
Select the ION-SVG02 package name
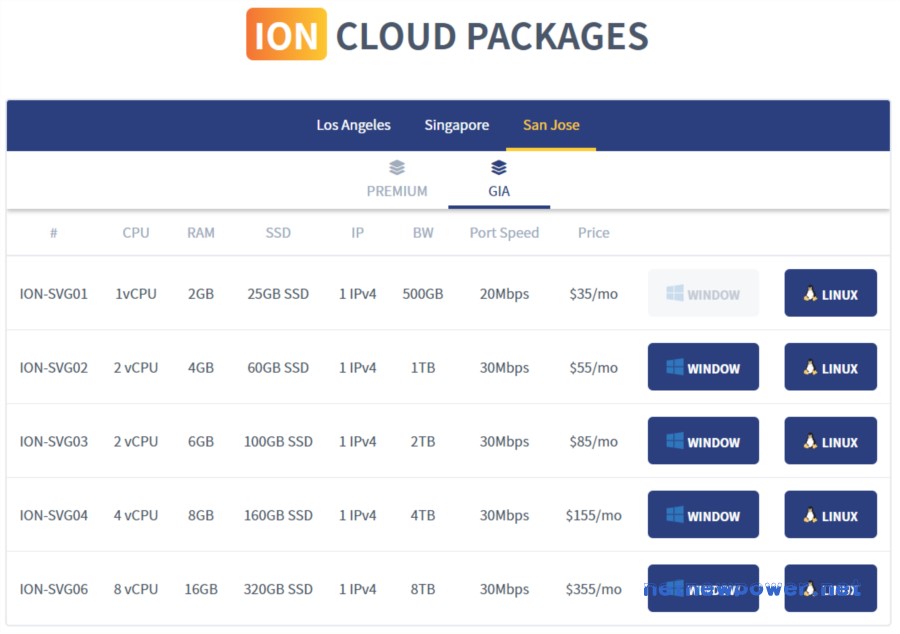click(54, 368)
